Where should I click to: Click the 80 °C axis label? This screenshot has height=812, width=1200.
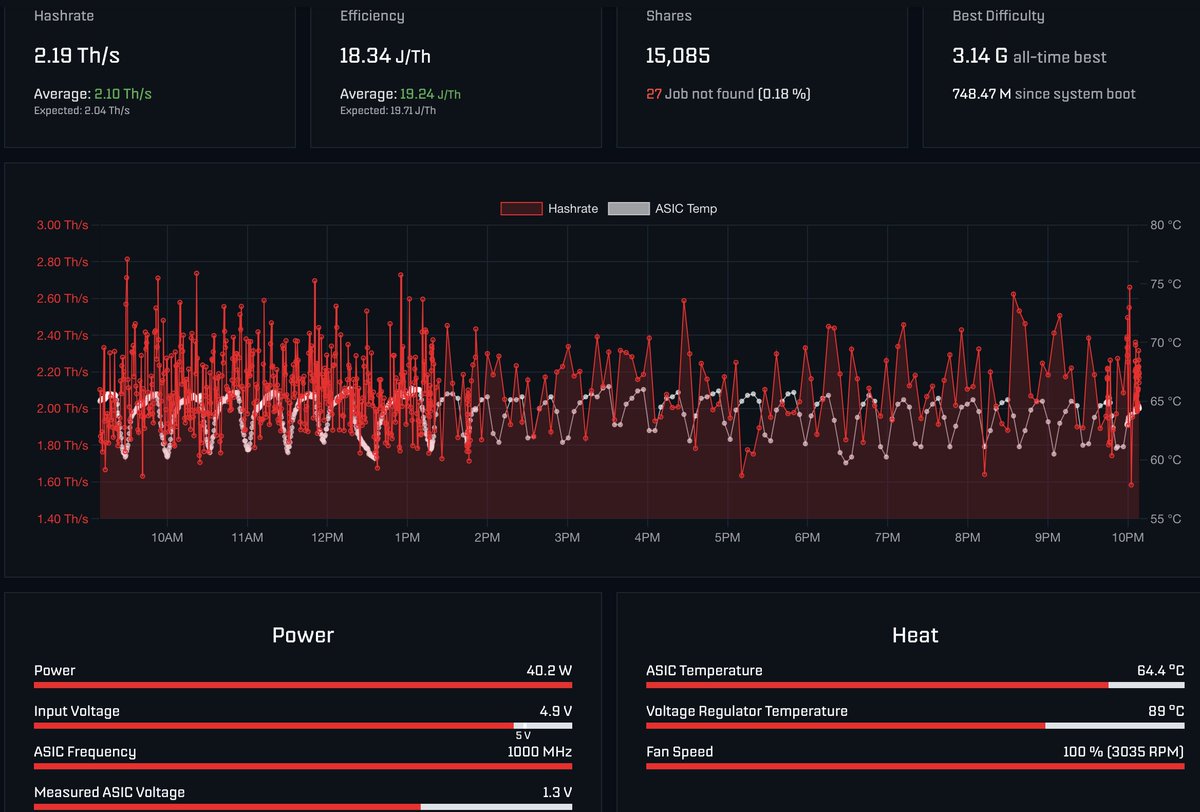tap(1167, 225)
